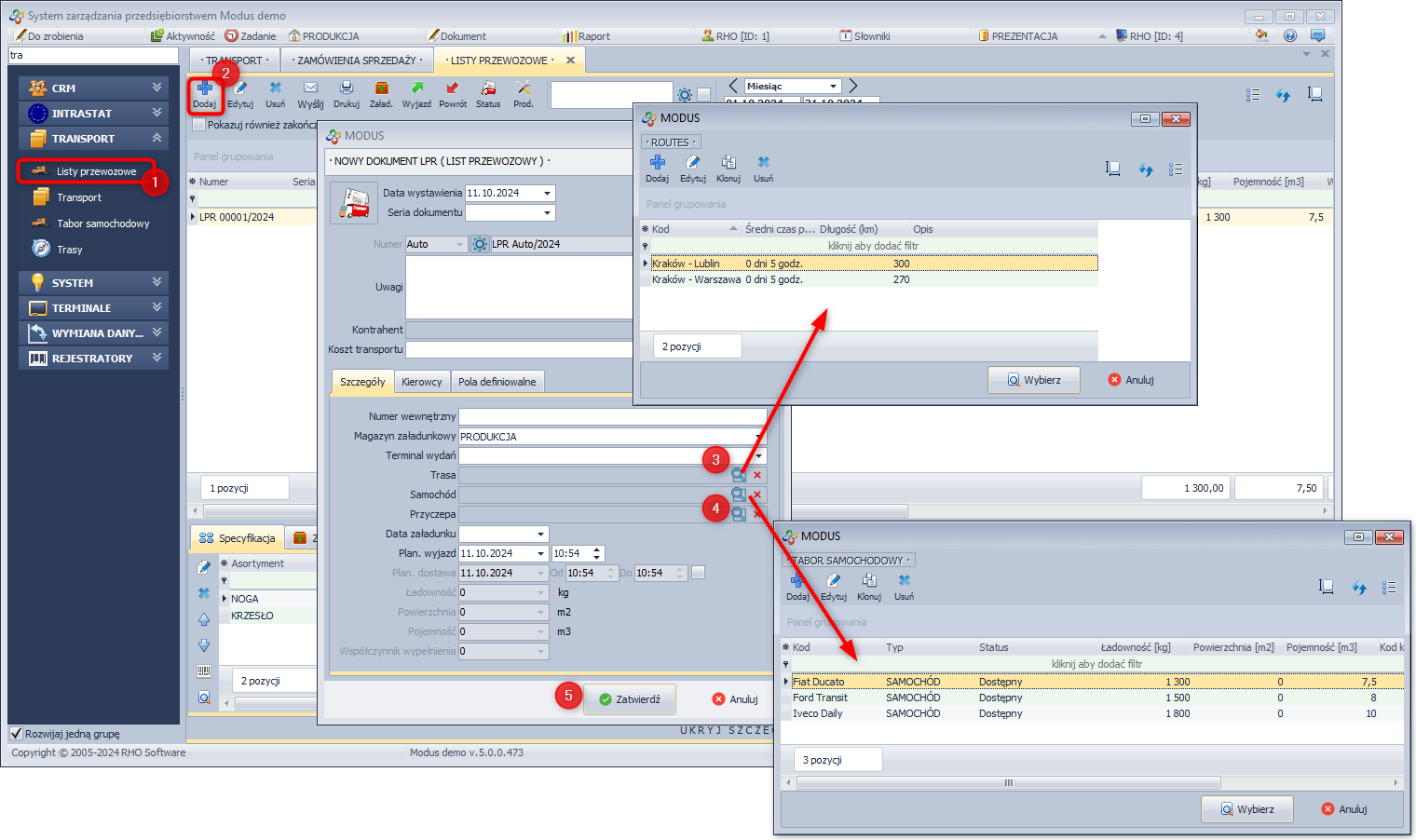Select the Ford Transit row
Viewport: 1416px width, 840px height.
click(821, 698)
